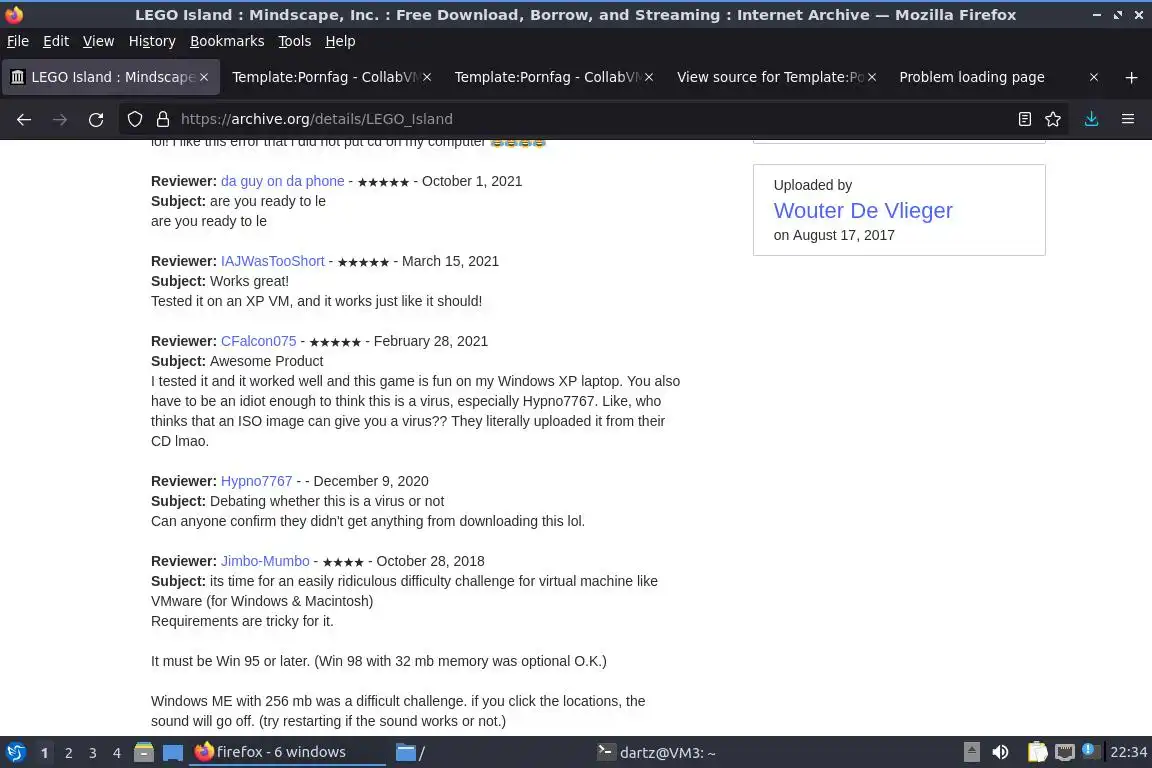Click the forward navigation arrow
This screenshot has height=768, width=1152.
(60, 119)
